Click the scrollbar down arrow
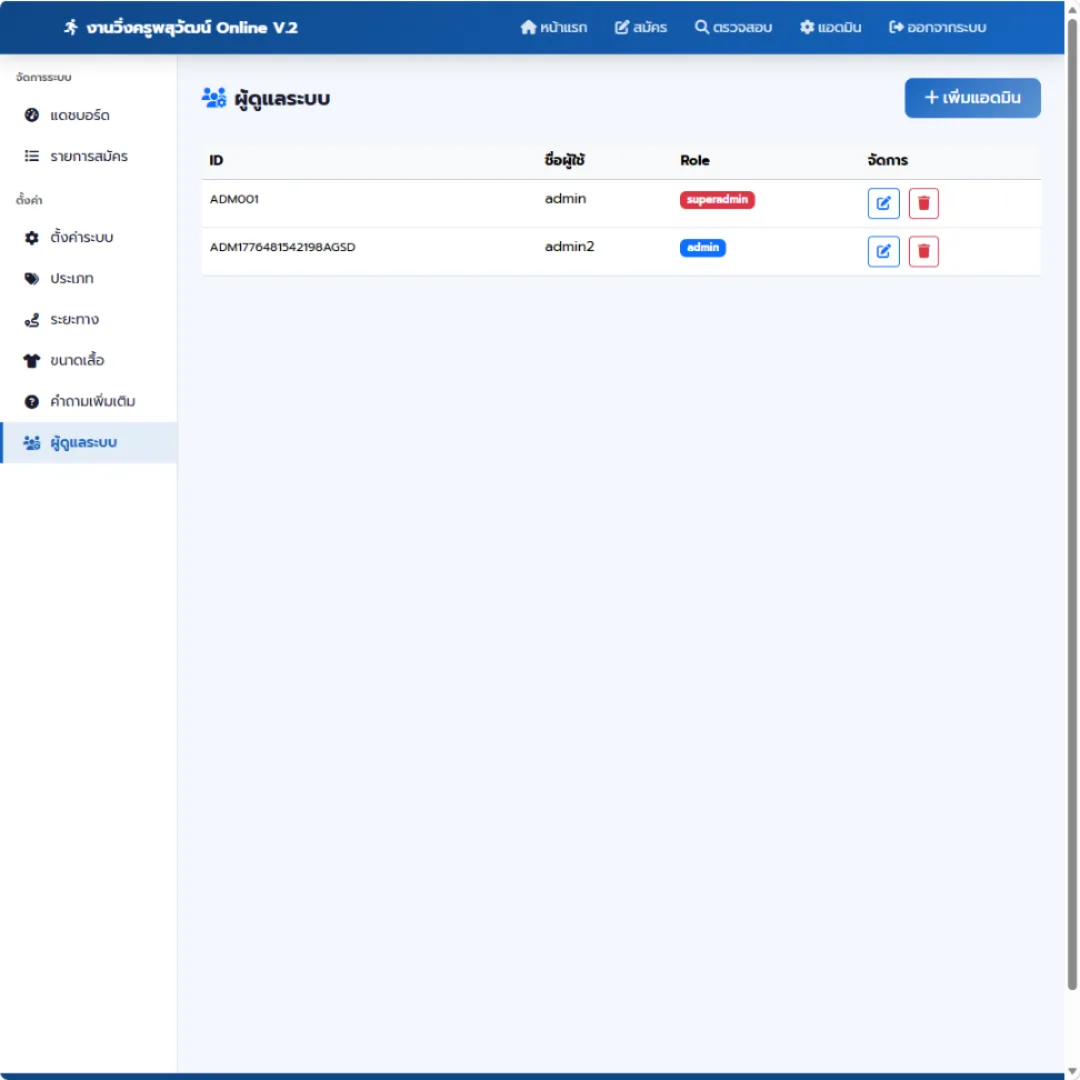 1072,1070
